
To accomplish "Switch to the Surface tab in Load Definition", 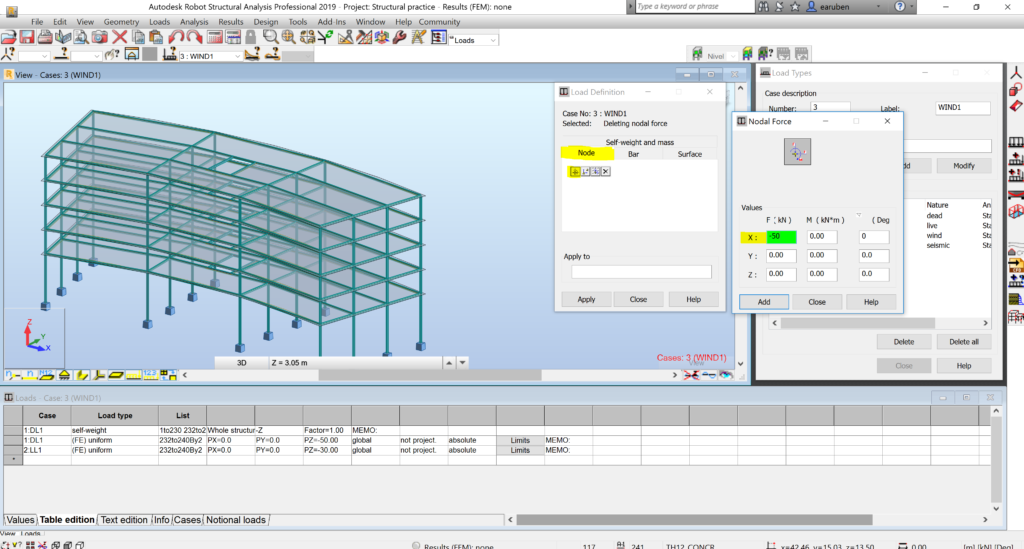I will tap(689, 154).
